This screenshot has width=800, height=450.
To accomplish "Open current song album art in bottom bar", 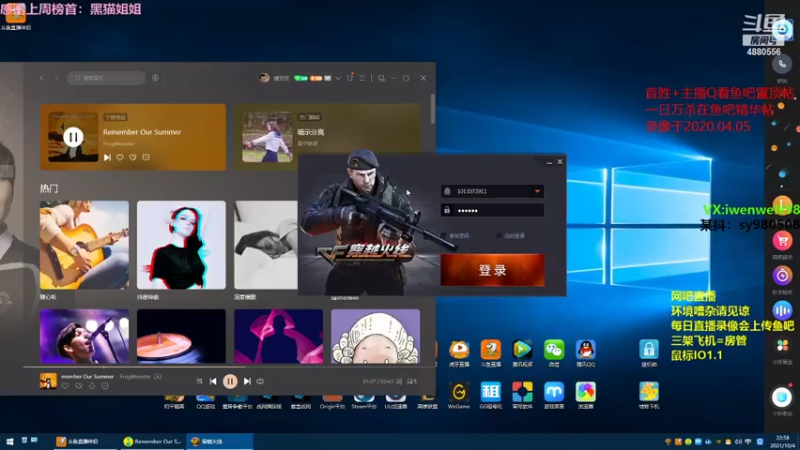I will point(48,381).
